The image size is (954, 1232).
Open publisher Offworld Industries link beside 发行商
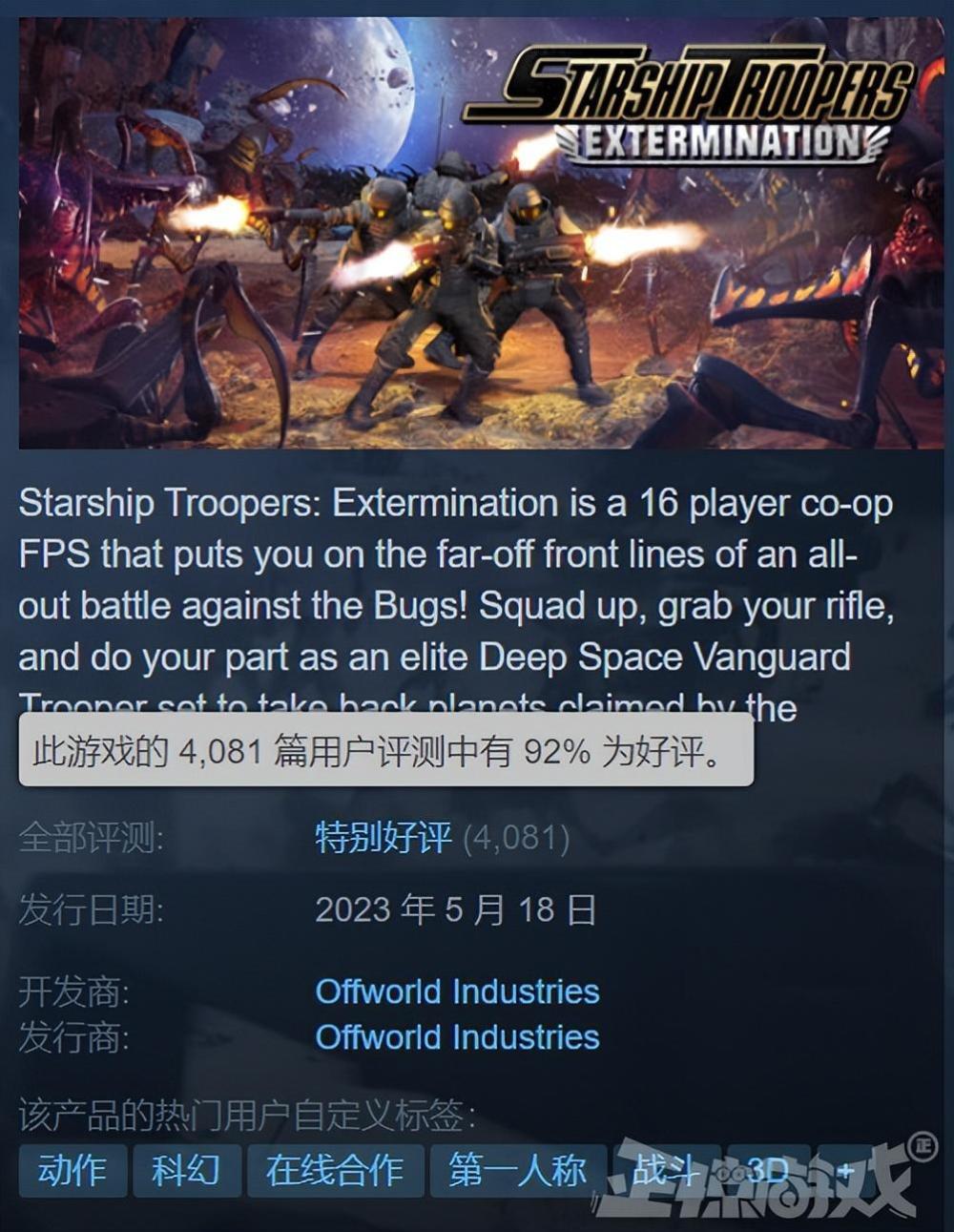tap(457, 1037)
